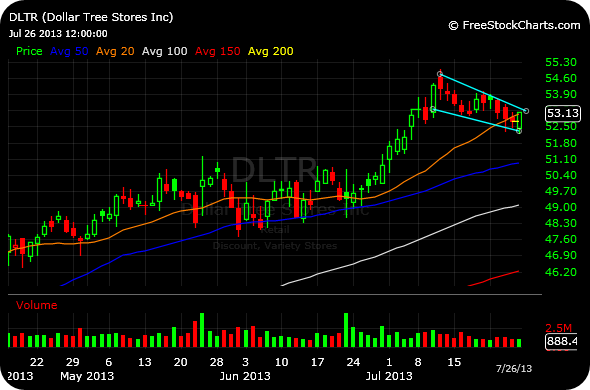Click the 46.90 price axis label
The image size is (590, 390).
561,255
